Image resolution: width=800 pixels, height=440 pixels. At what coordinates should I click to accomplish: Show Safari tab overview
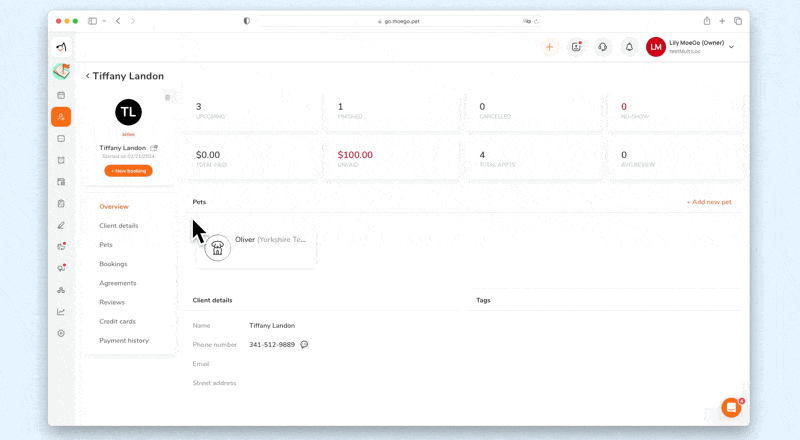(x=738, y=21)
